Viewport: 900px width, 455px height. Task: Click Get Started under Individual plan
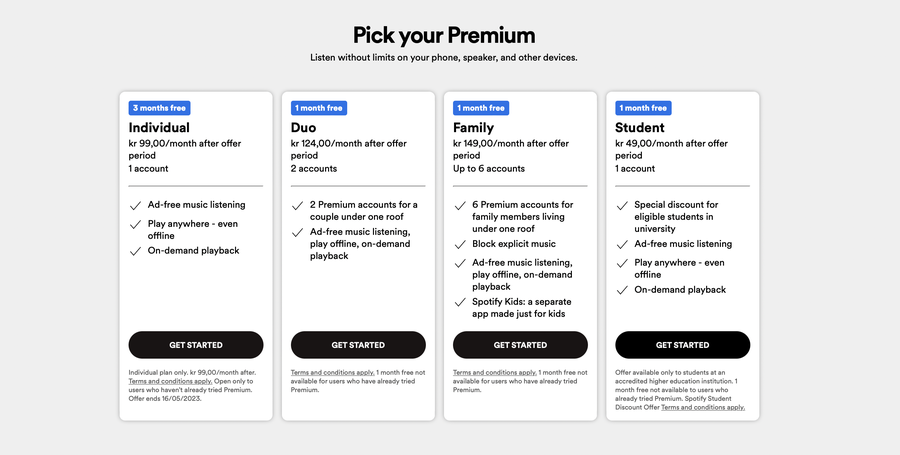pos(196,345)
